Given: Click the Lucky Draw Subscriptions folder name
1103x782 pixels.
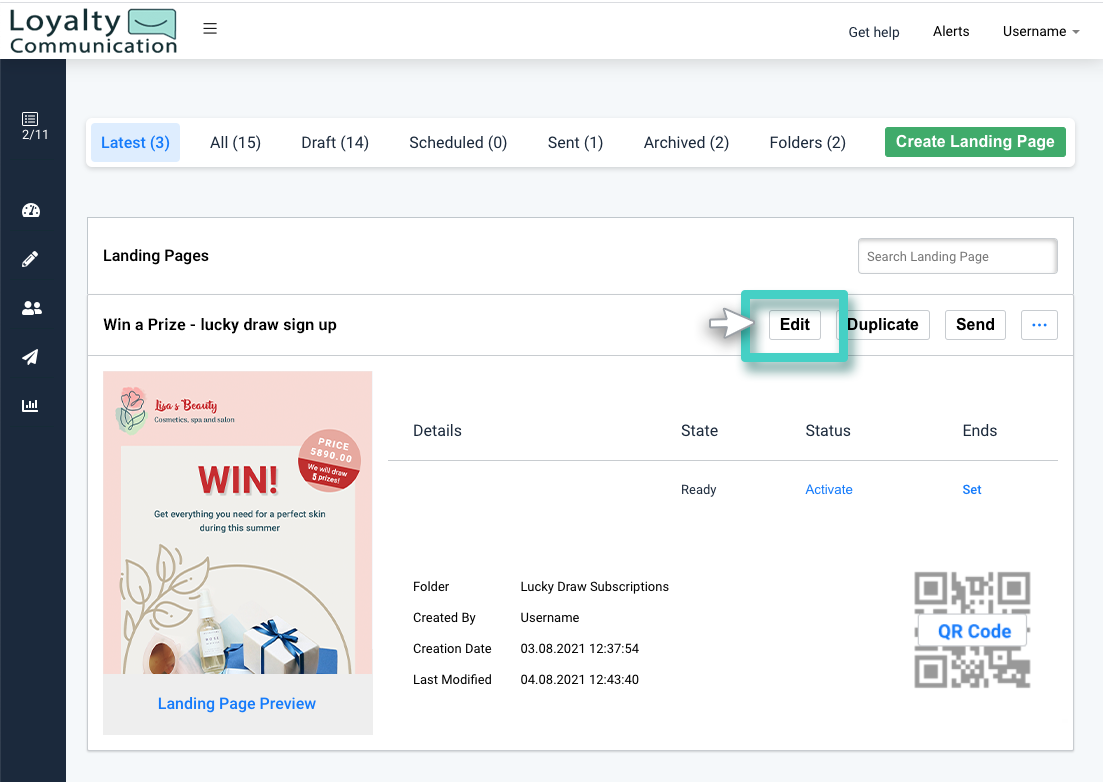Looking at the screenshot, I should pos(594,586).
